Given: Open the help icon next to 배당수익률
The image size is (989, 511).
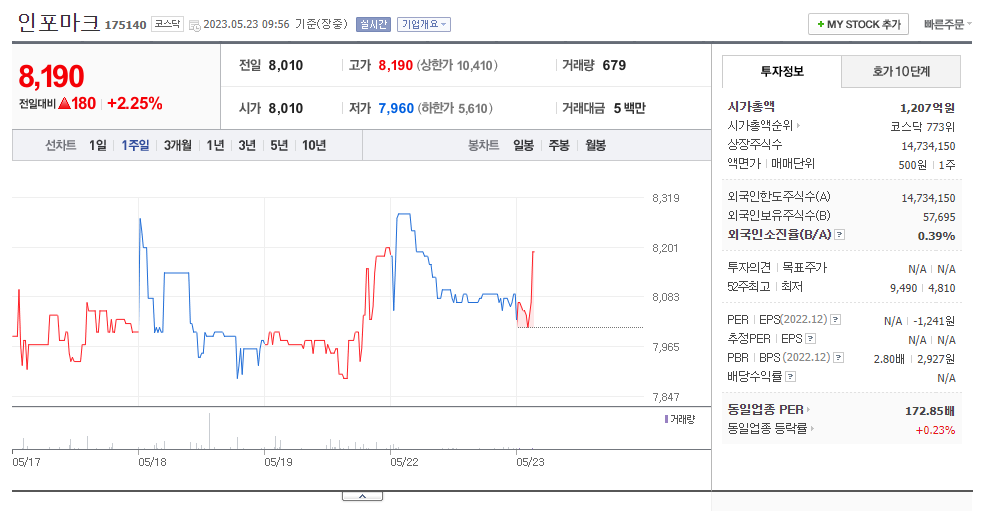Looking at the screenshot, I should (790, 377).
